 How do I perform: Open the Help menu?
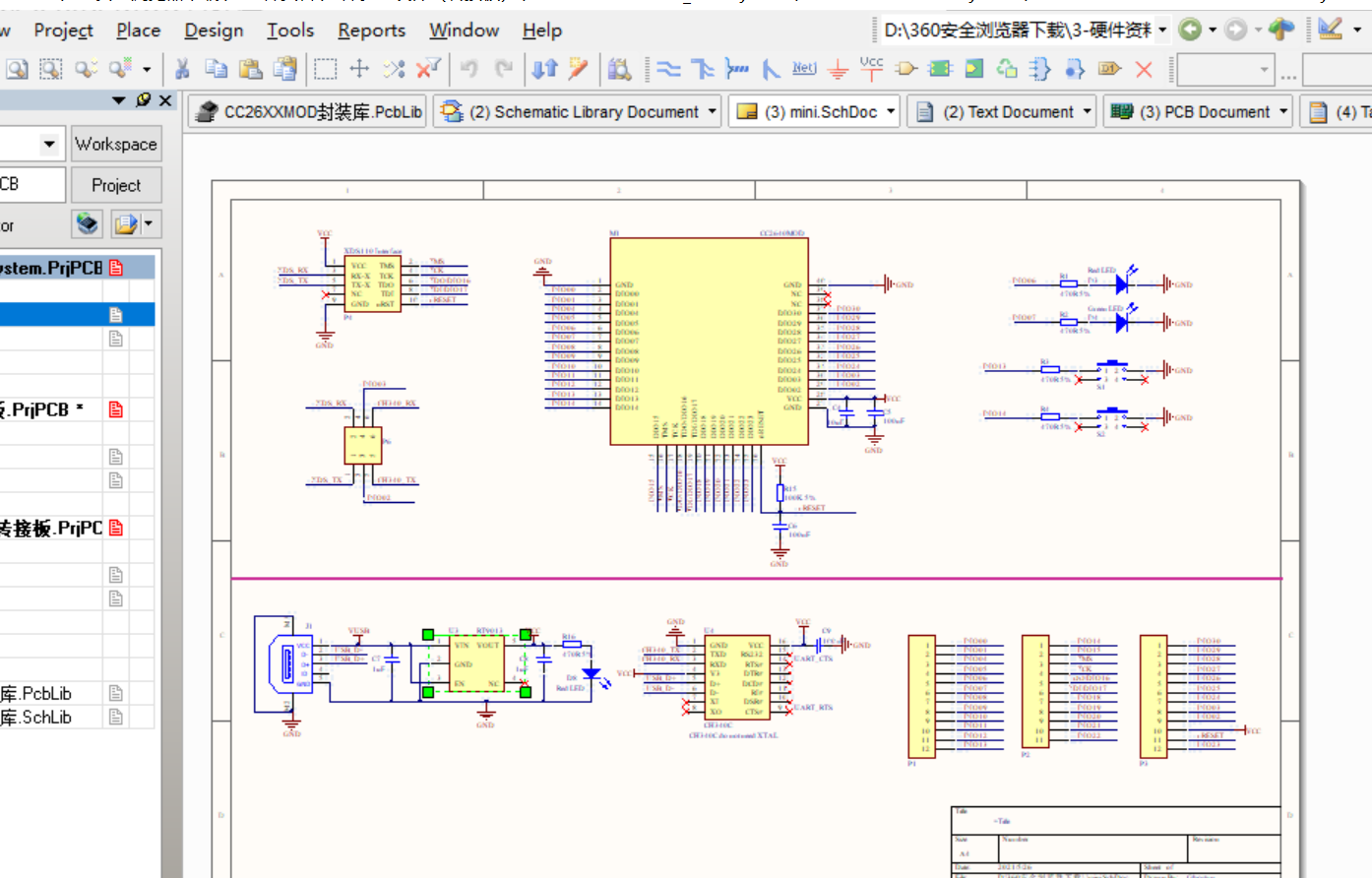coord(541,31)
